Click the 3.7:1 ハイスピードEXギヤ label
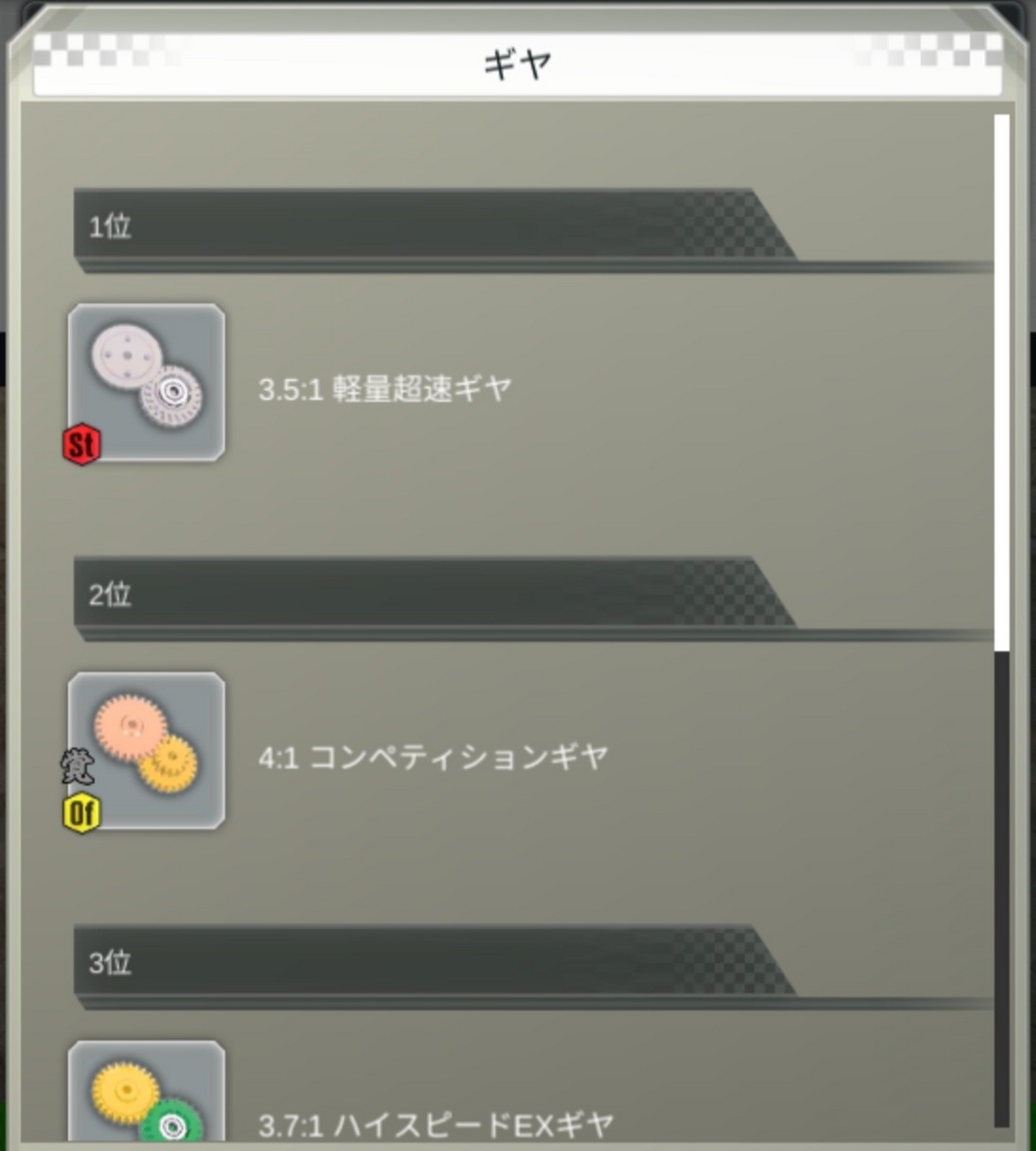The height and width of the screenshot is (1151, 1036). [436, 1124]
